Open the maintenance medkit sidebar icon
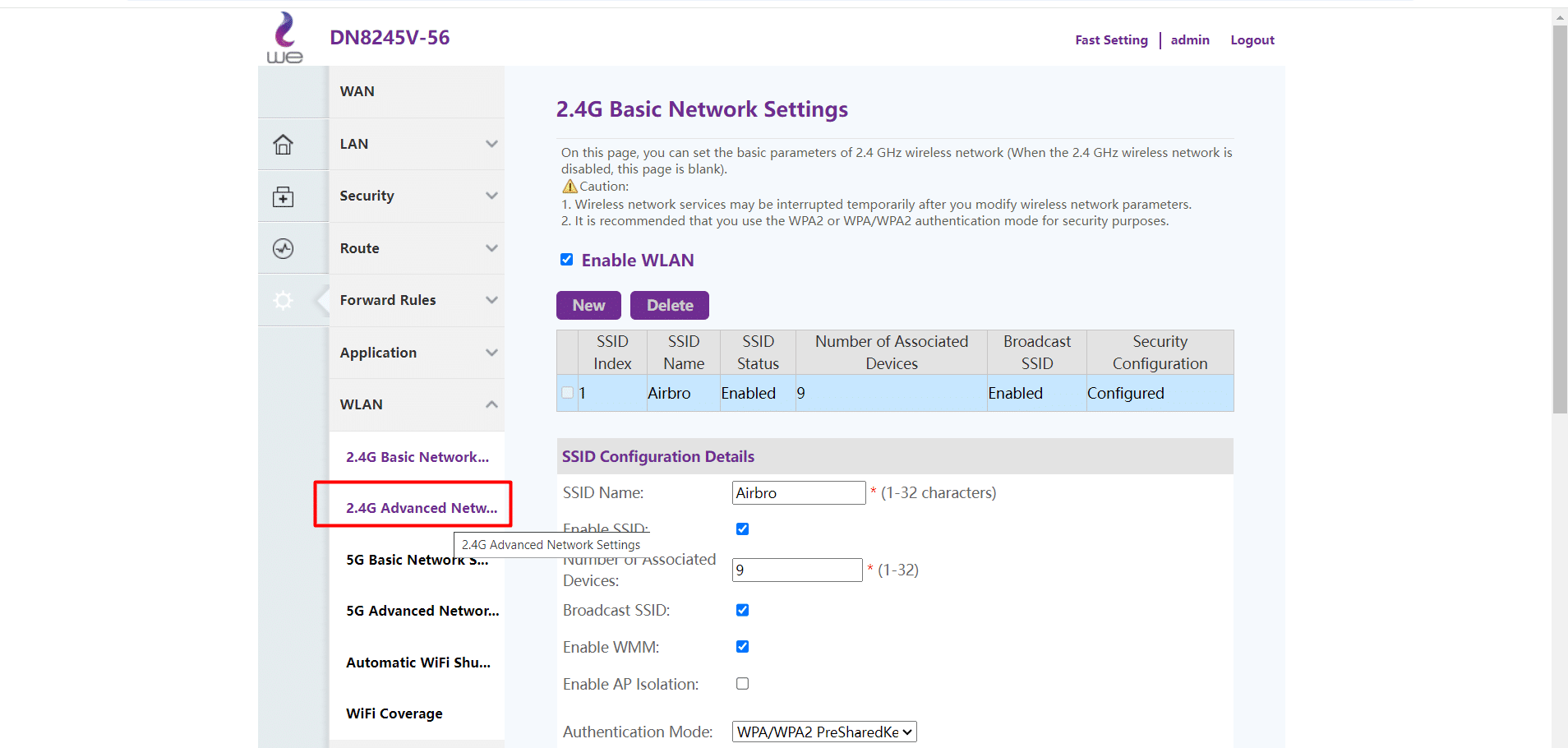This screenshot has width=1568, height=748. coord(283,196)
